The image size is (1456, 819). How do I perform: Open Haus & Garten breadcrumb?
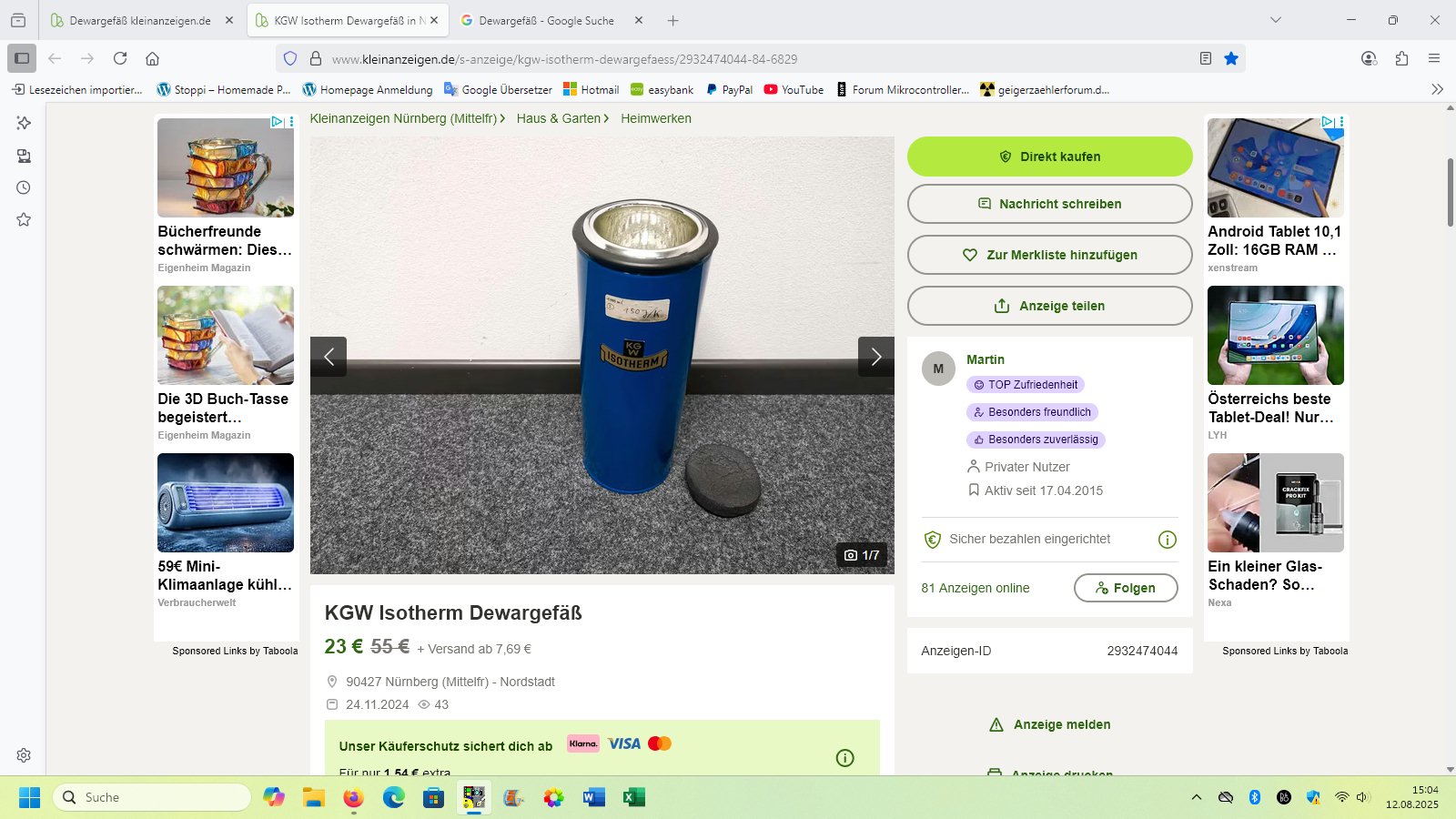(562, 118)
